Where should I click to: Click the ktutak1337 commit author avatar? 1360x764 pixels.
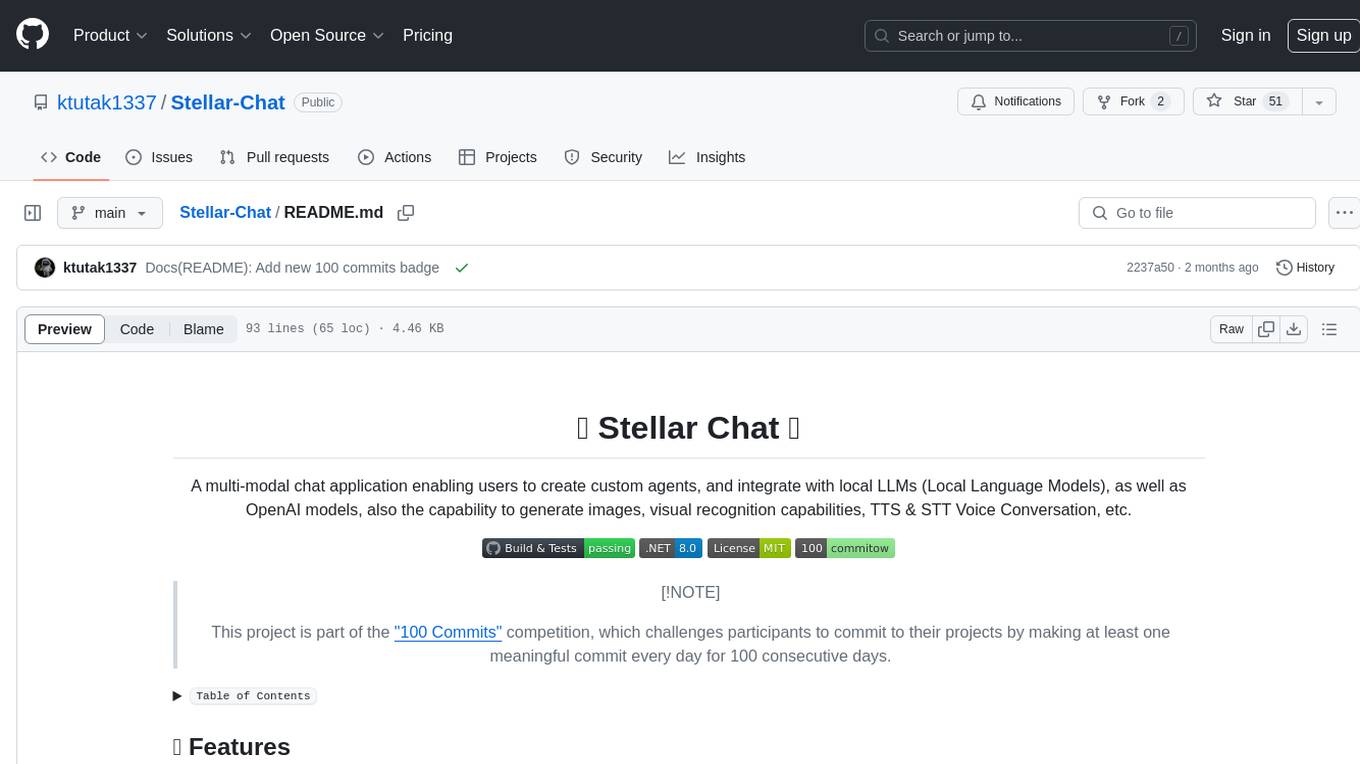(45, 268)
